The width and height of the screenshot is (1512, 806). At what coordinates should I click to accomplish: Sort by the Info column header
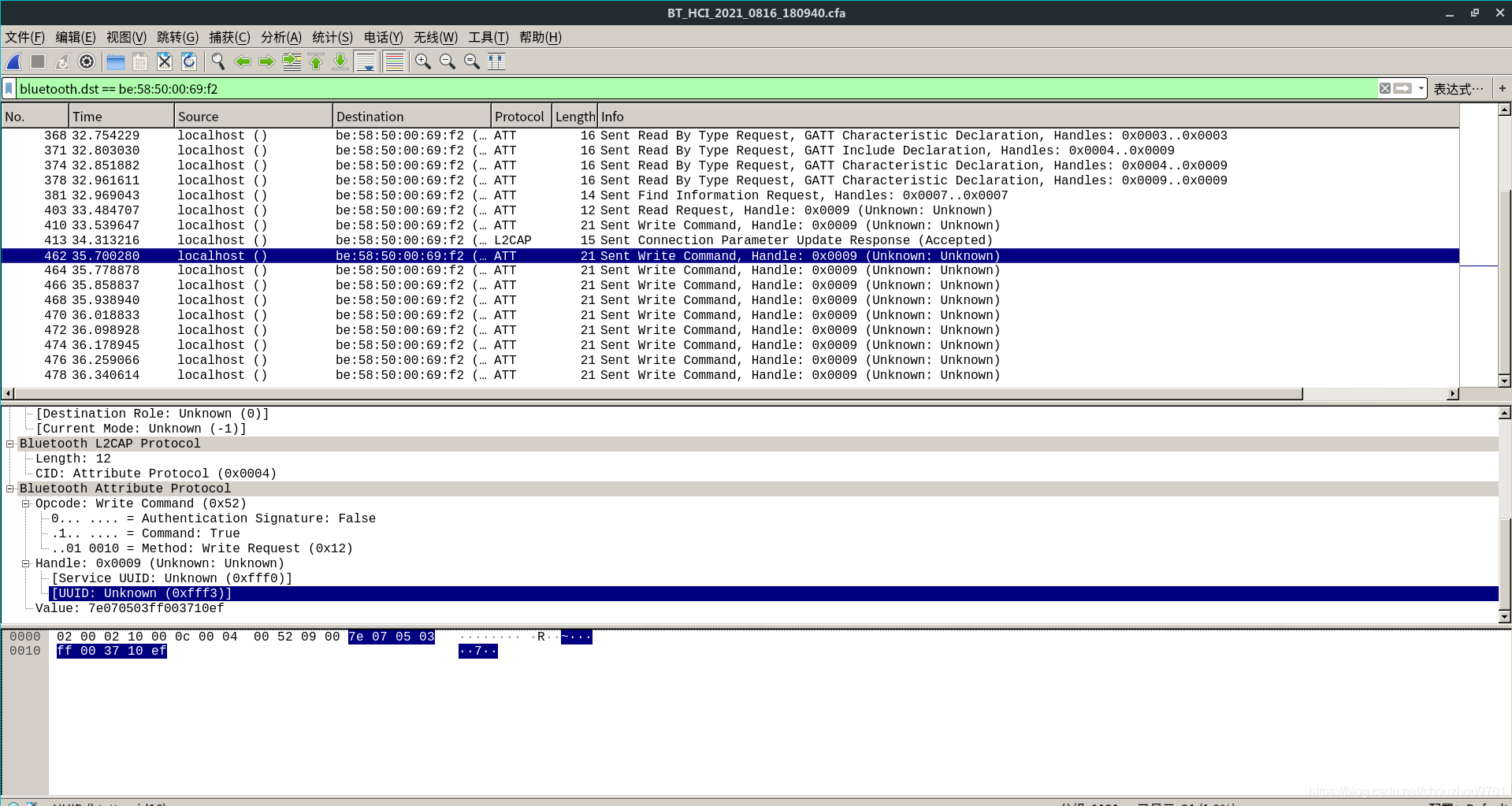point(1027,116)
